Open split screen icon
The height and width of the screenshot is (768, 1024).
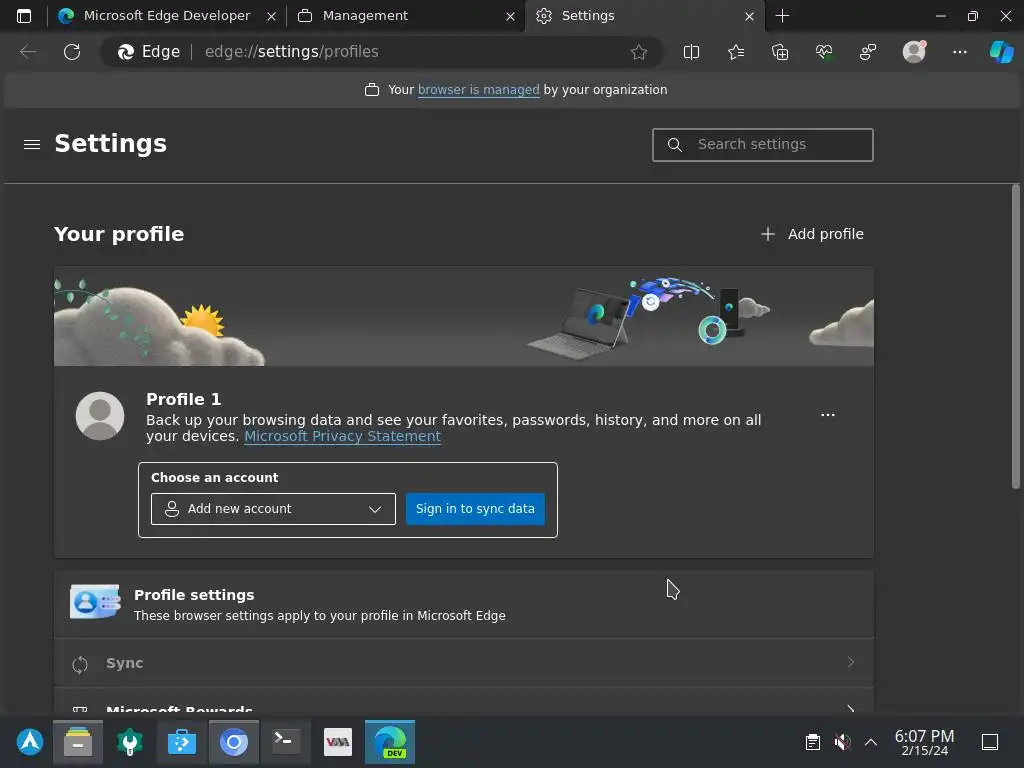point(691,52)
